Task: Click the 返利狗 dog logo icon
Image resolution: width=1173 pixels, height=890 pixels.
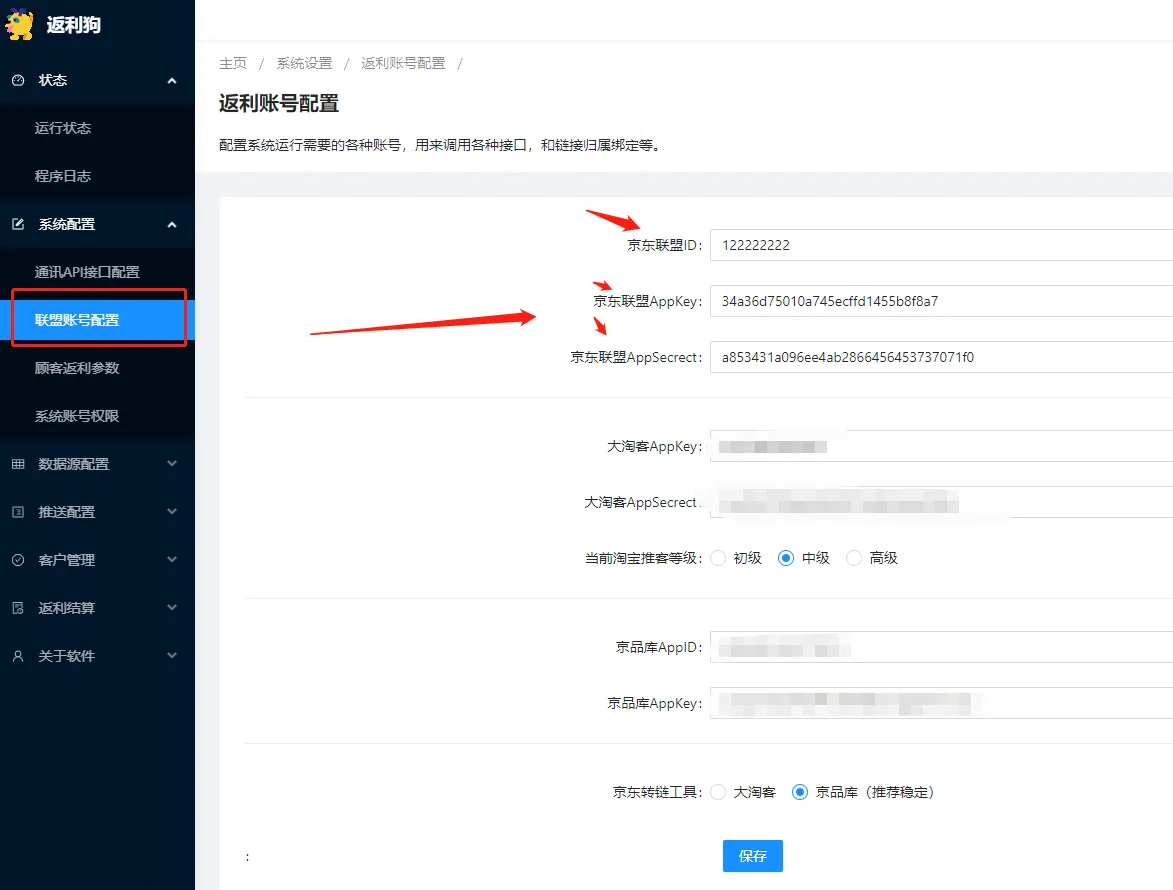Action: pyautogui.click(x=20, y=24)
